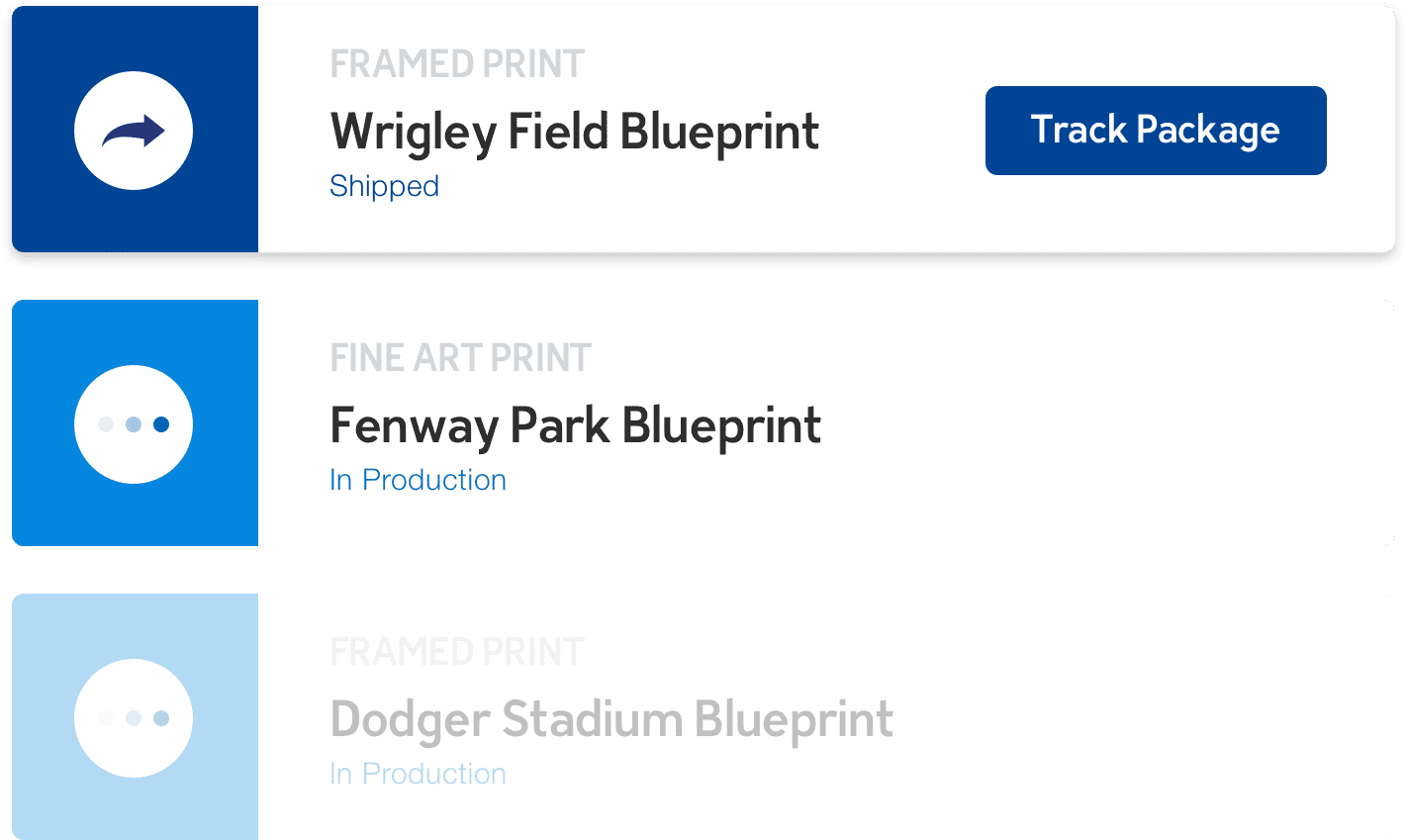
Task: Click the Track Package button
Action: click(x=1155, y=130)
